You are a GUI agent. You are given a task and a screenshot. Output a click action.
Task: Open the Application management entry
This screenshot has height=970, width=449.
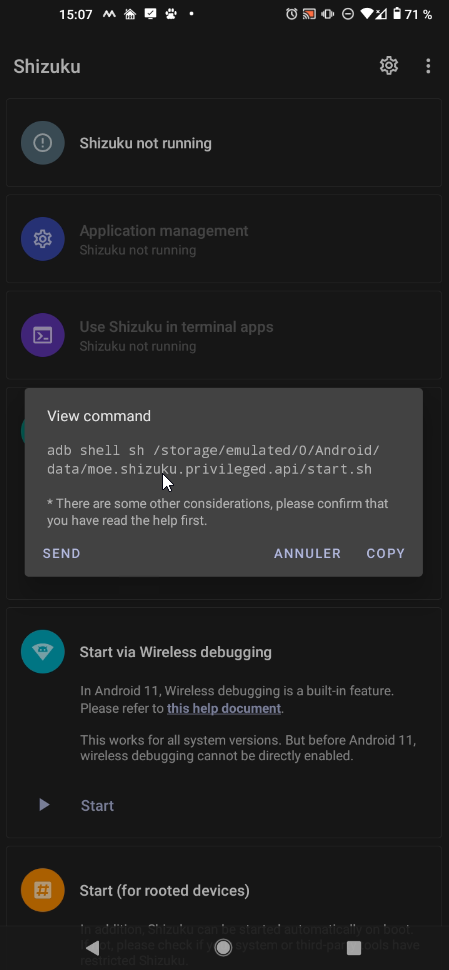pyautogui.click(x=224, y=239)
